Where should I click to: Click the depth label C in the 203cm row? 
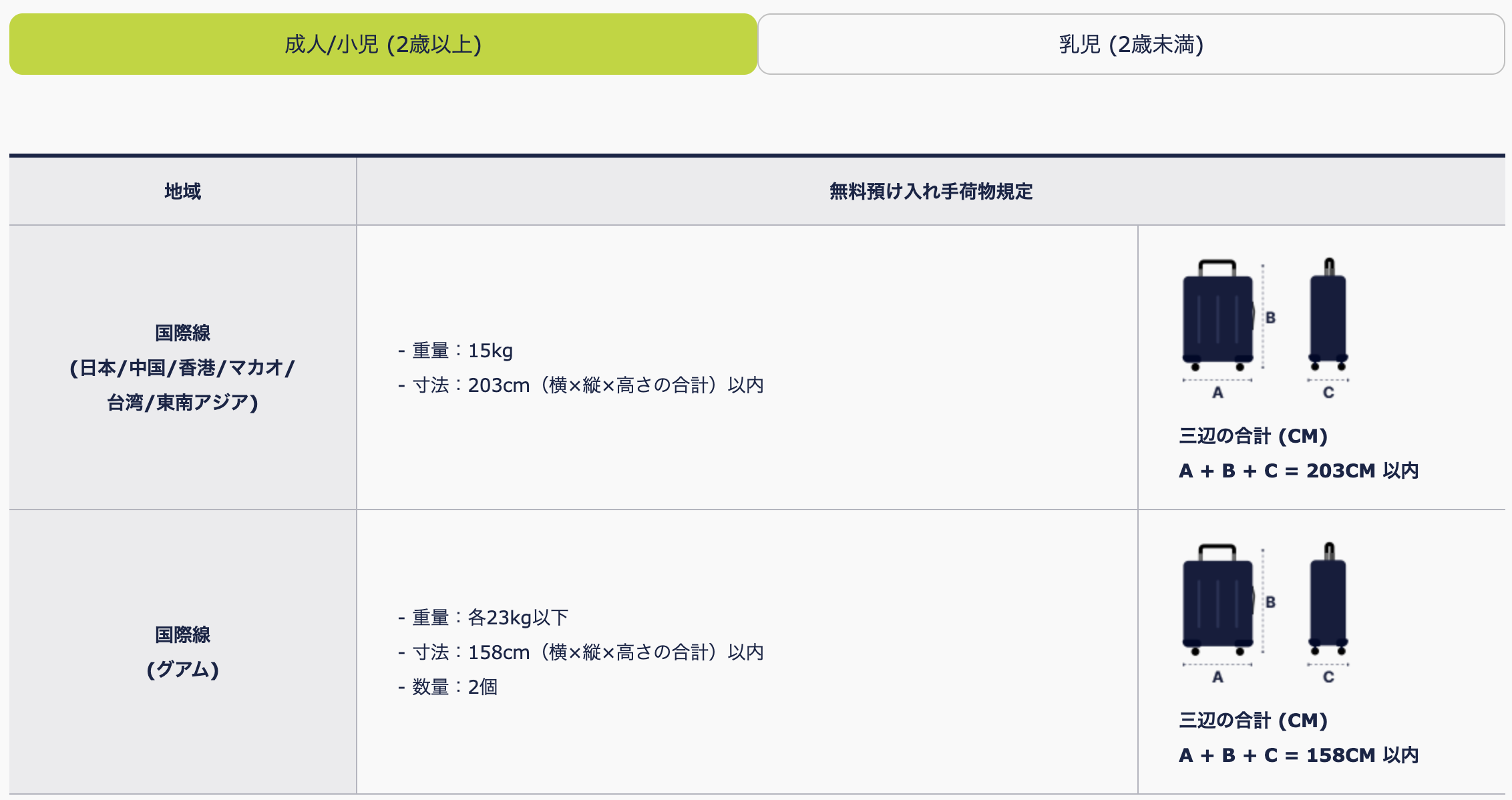pos(1328,393)
